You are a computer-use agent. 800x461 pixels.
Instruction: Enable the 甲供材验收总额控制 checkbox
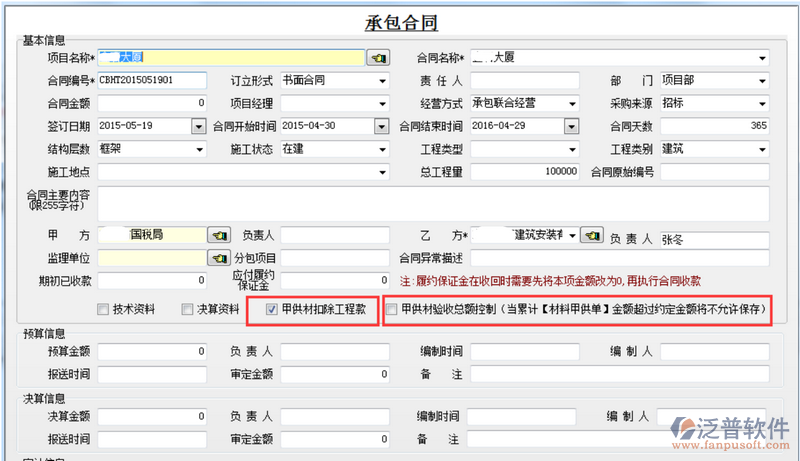pos(392,309)
